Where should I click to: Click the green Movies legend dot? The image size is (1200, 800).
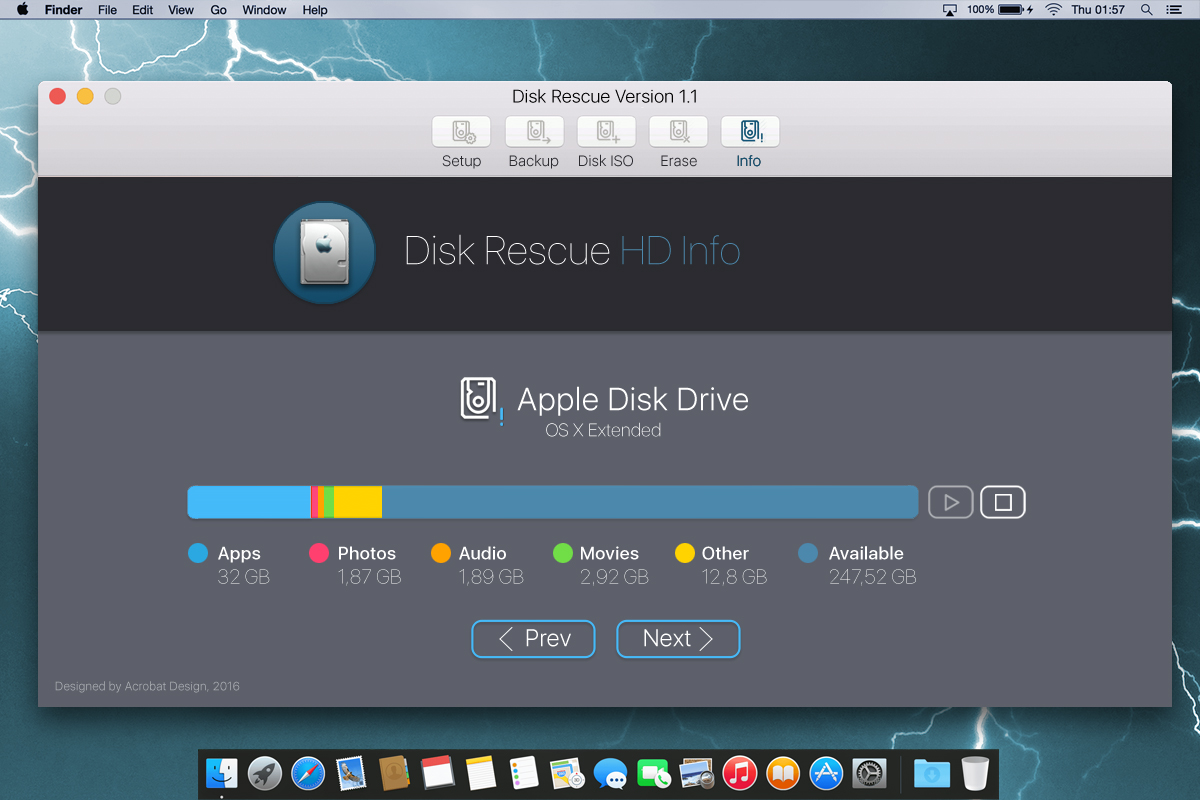pos(562,553)
